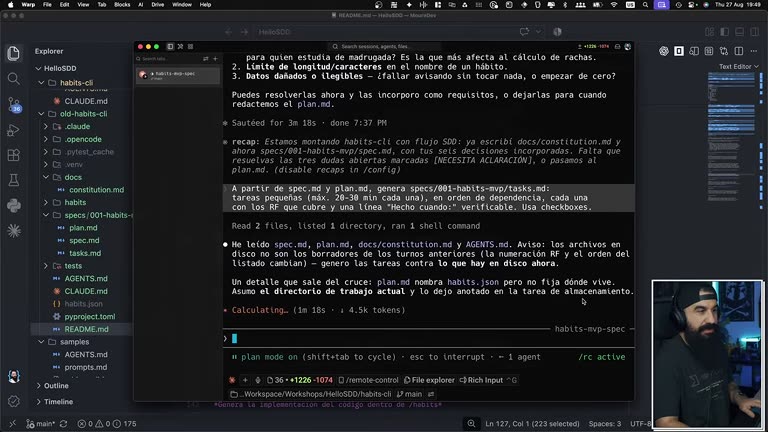Toggle the bottom Panel in title bar
Viewport: 768px width, 432px height.
740,32
